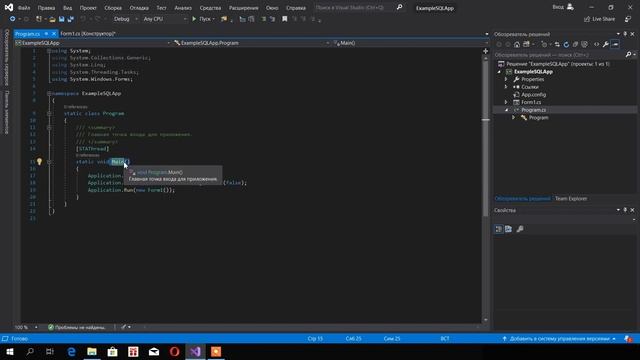
Task: Select Categorized view in Properties panel
Action: pos(499,229)
